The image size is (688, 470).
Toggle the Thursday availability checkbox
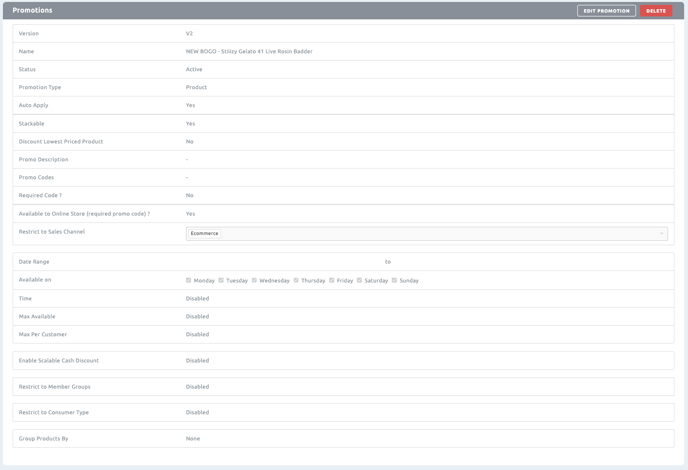(296, 280)
